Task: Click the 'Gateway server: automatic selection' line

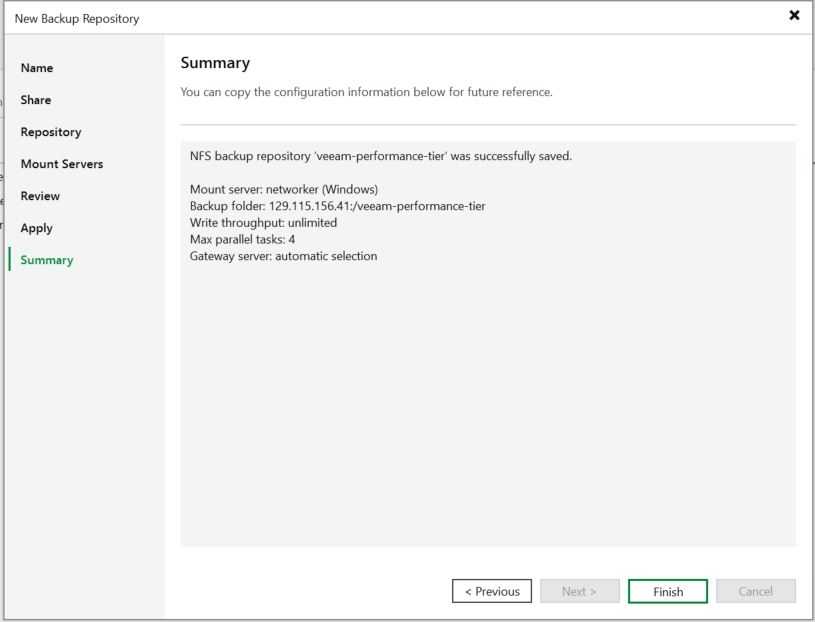Action: [283, 256]
